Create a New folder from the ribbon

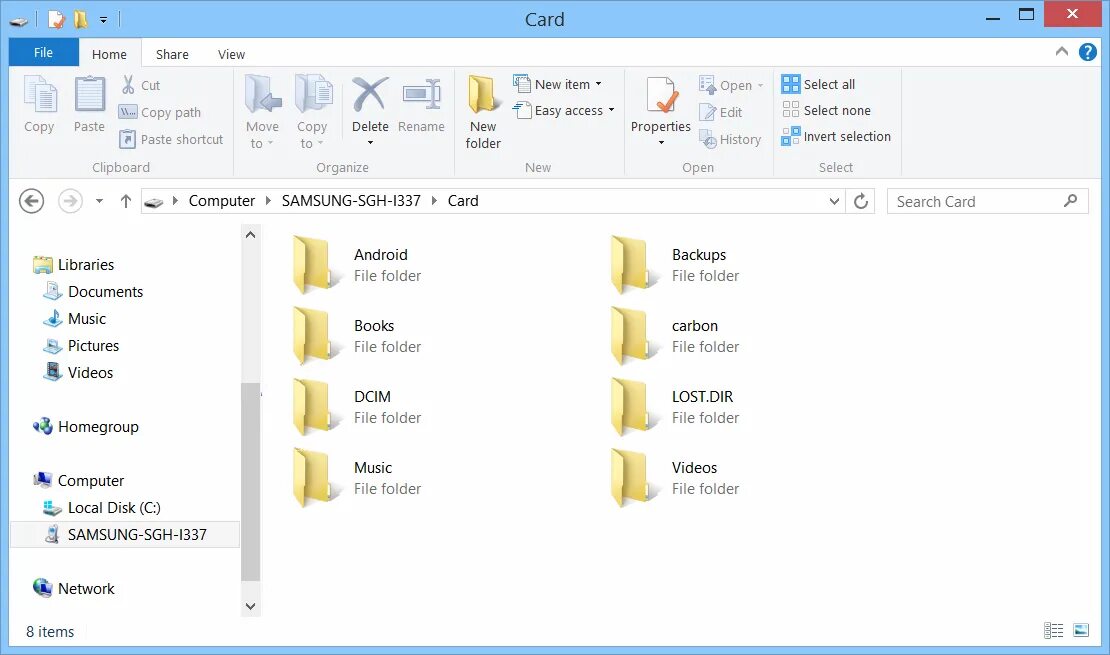pyautogui.click(x=483, y=112)
